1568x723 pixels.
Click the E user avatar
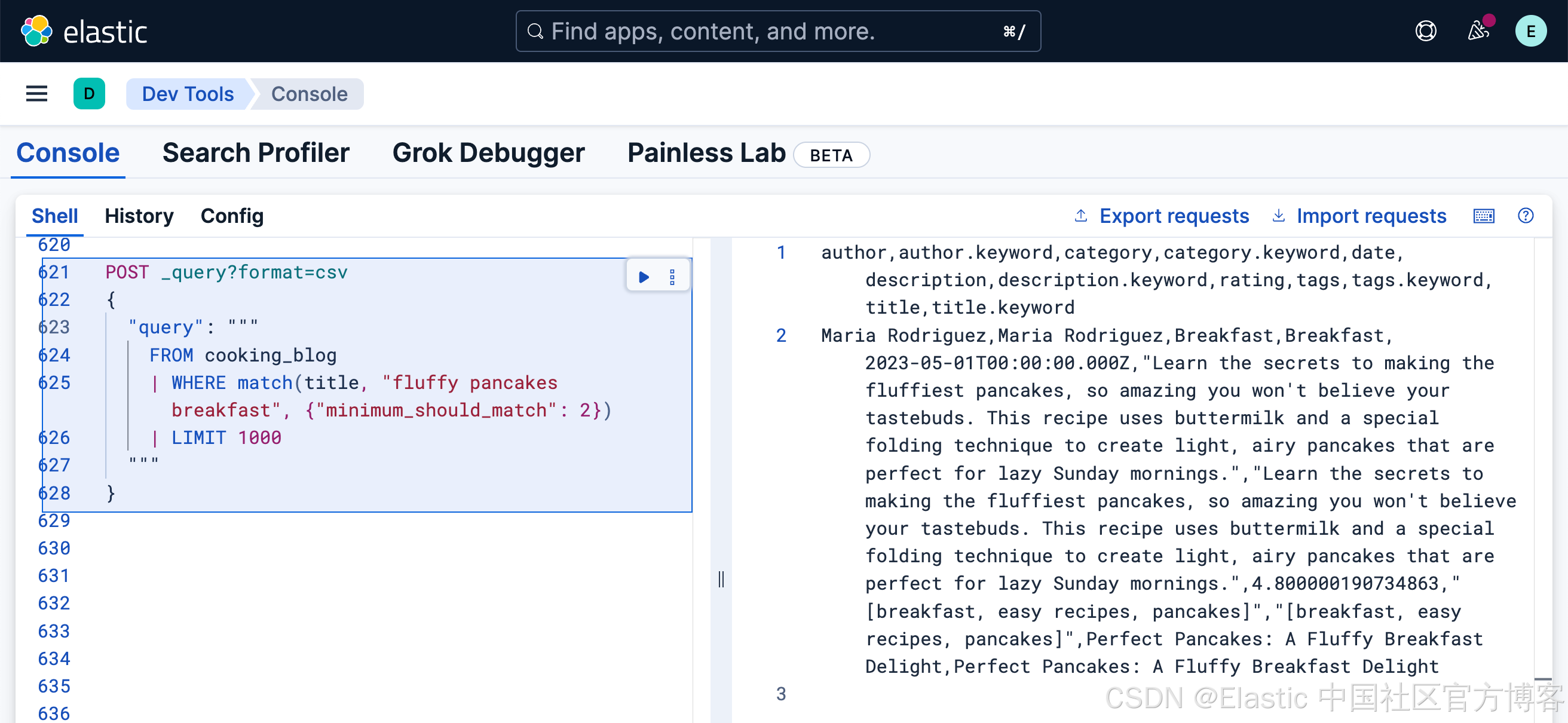1530,31
